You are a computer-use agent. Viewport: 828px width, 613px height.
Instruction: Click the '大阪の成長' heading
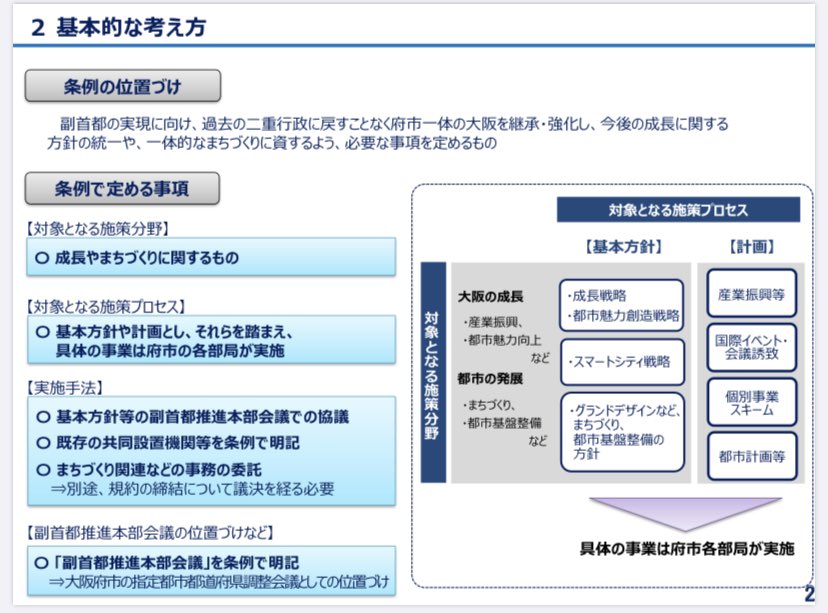click(491, 297)
